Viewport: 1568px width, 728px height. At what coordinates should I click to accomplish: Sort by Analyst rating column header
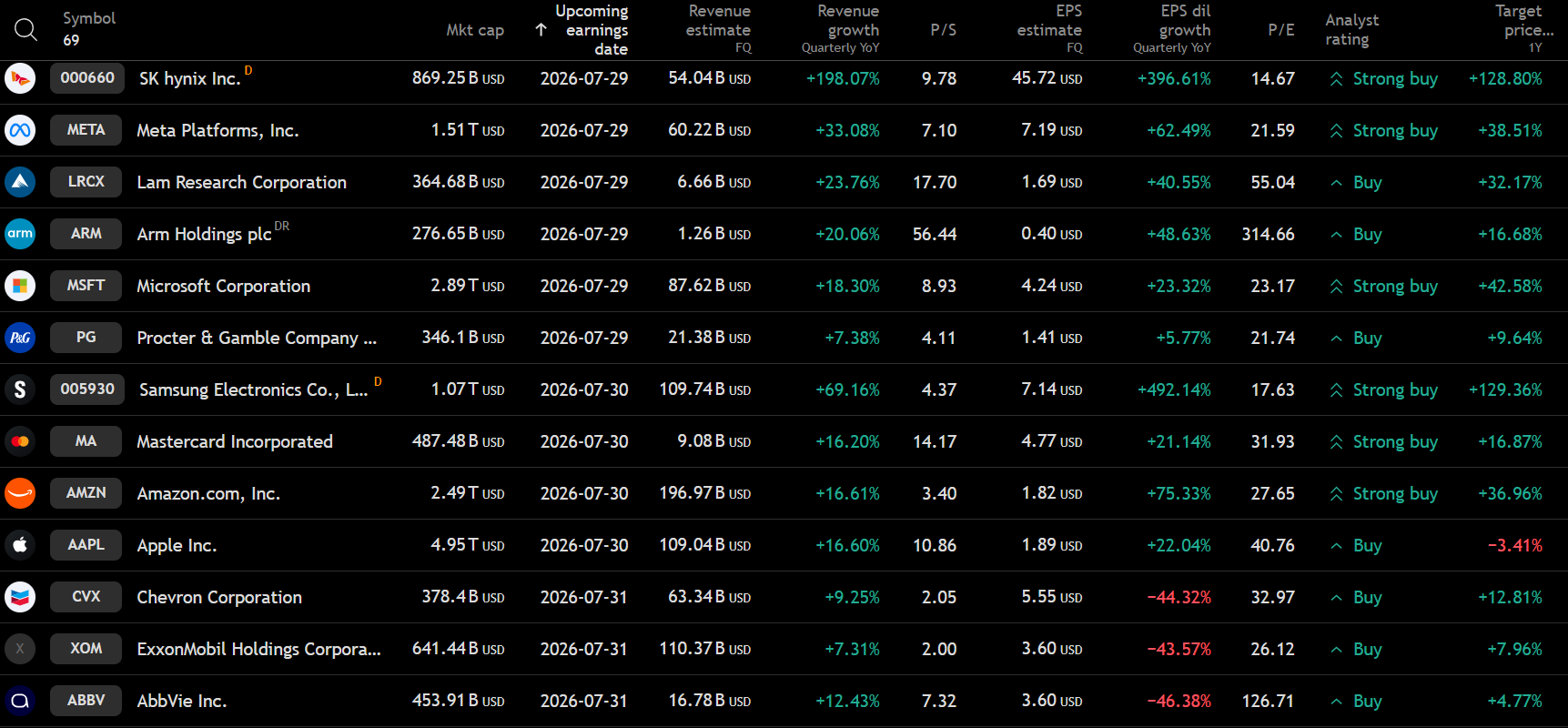click(1352, 30)
